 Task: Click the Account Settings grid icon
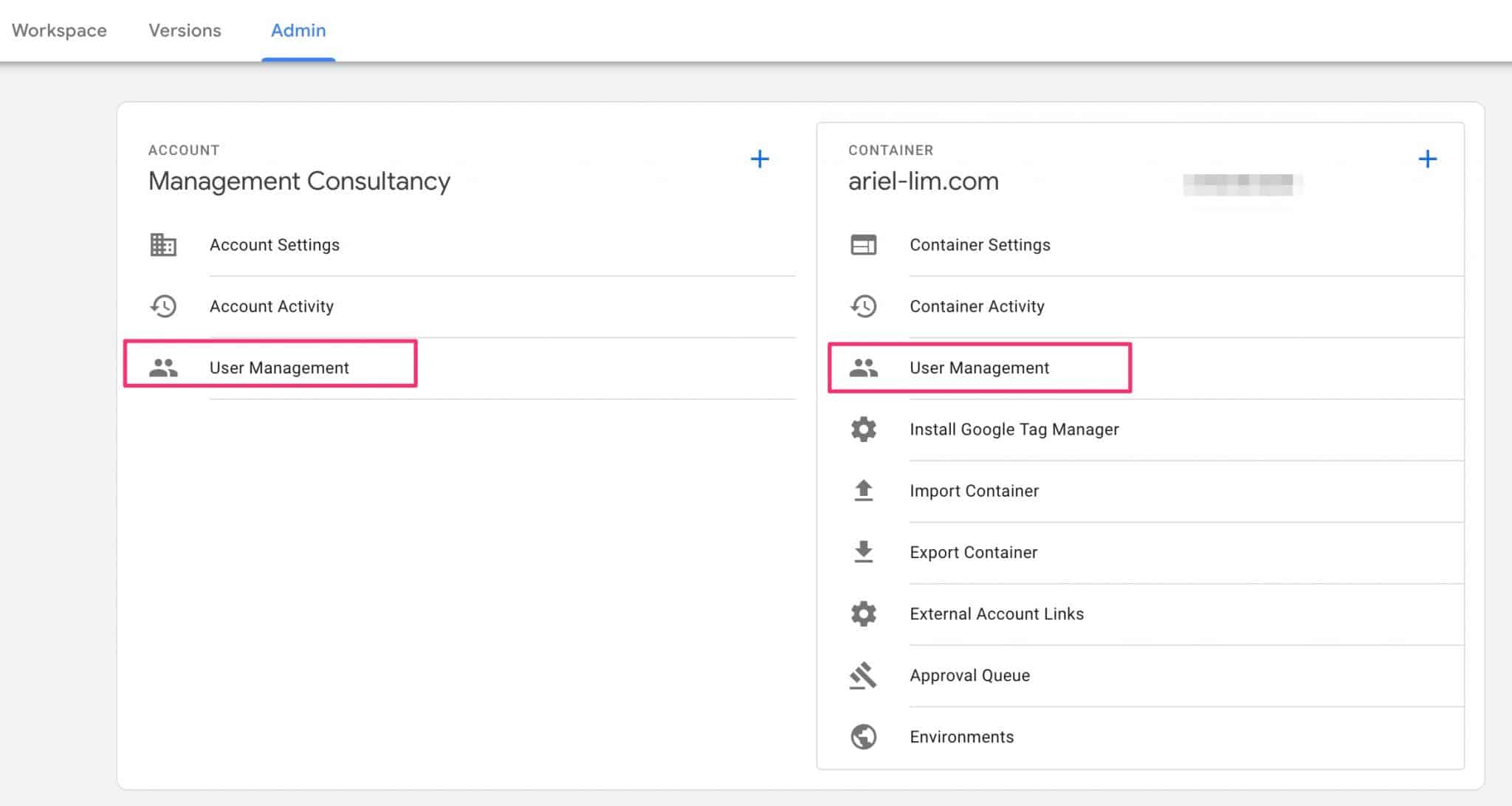click(163, 244)
